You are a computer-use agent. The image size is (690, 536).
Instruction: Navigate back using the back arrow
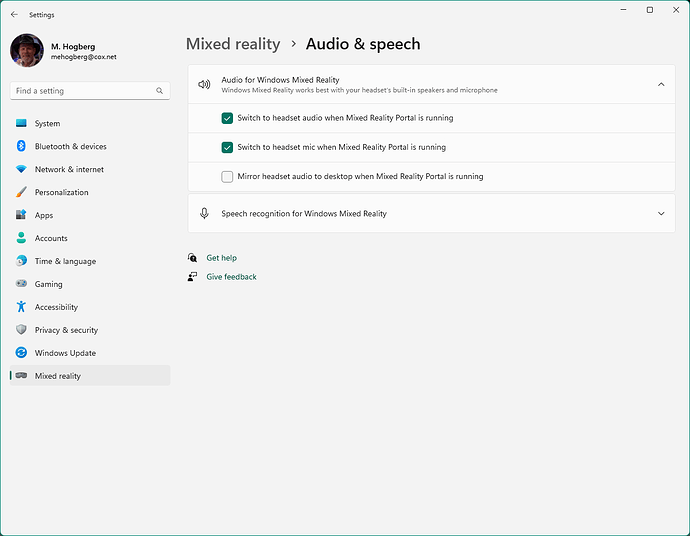pos(14,15)
